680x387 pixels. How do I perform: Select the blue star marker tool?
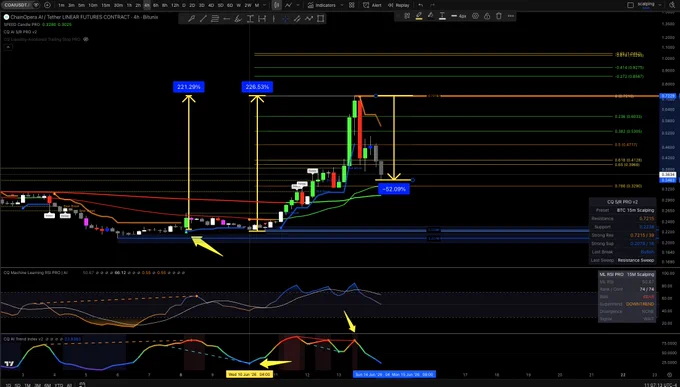(x=285, y=19)
